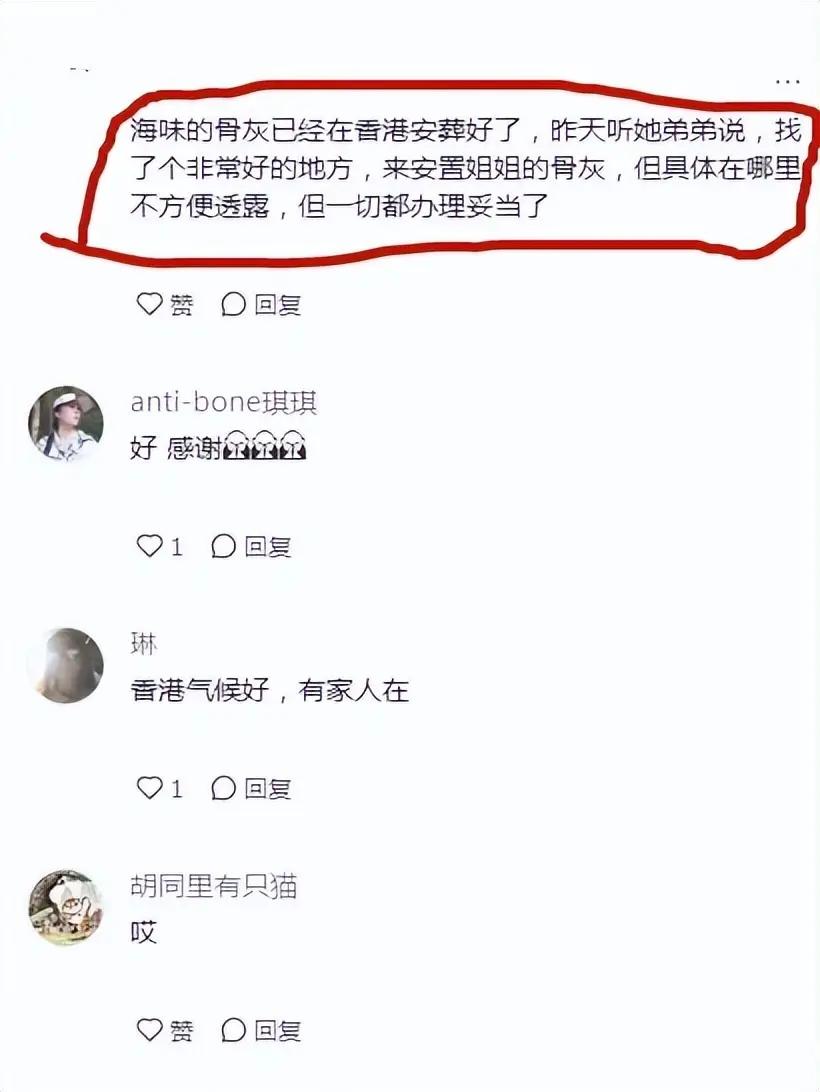The image size is (820, 1092).
Task: Select the comment text 香港气候好，有家人在
Action: click(270, 690)
